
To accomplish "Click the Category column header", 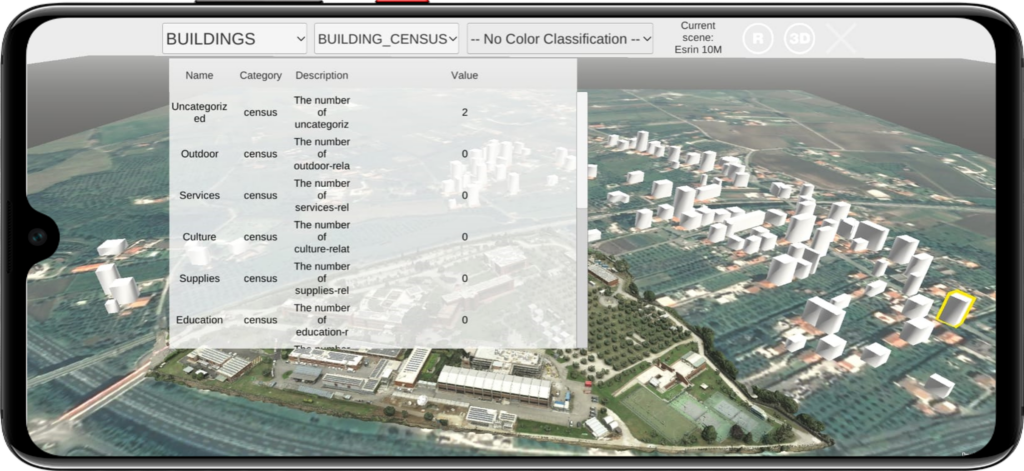I will pyautogui.click(x=261, y=75).
